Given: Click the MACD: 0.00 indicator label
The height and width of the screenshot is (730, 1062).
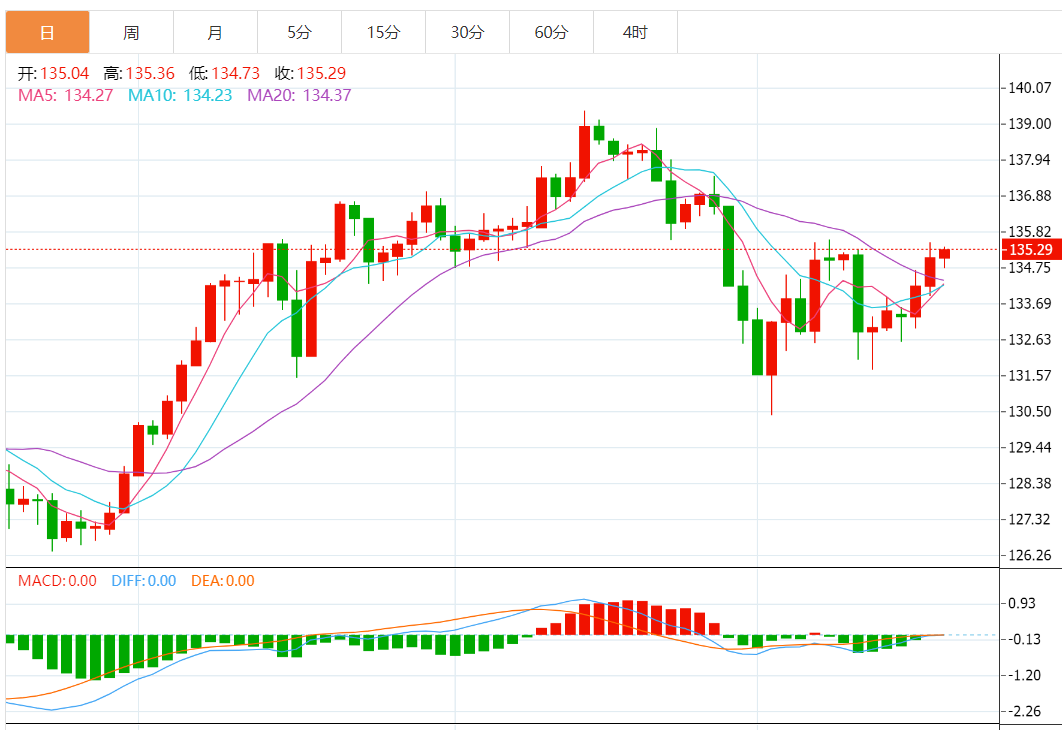Looking at the screenshot, I should pyautogui.click(x=57, y=581).
